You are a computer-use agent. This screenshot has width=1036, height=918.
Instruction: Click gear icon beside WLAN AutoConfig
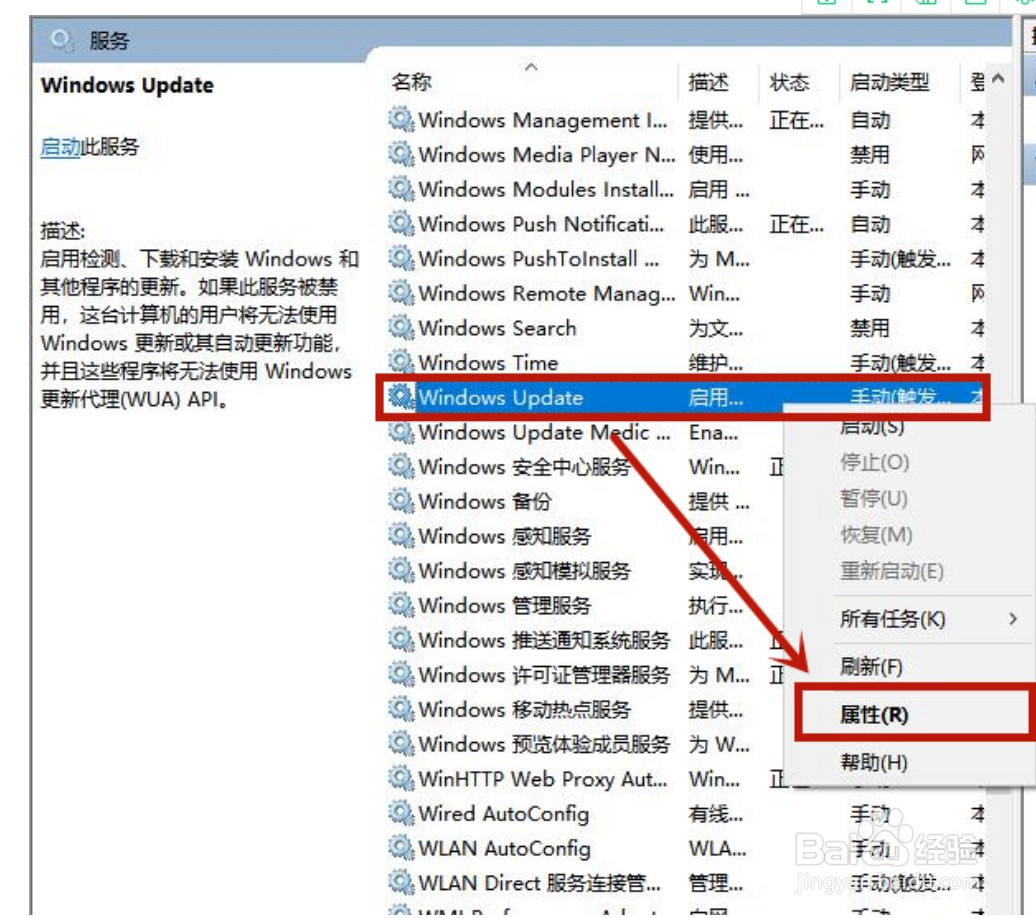(401, 848)
